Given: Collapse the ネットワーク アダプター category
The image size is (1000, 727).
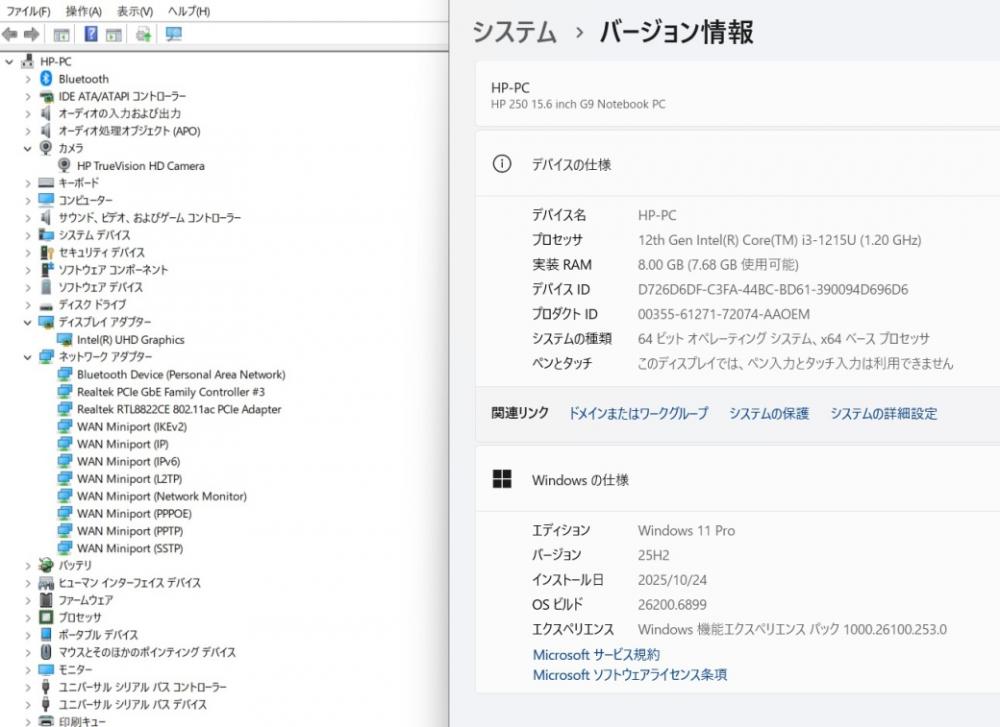Looking at the screenshot, I should [x=27, y=357].
